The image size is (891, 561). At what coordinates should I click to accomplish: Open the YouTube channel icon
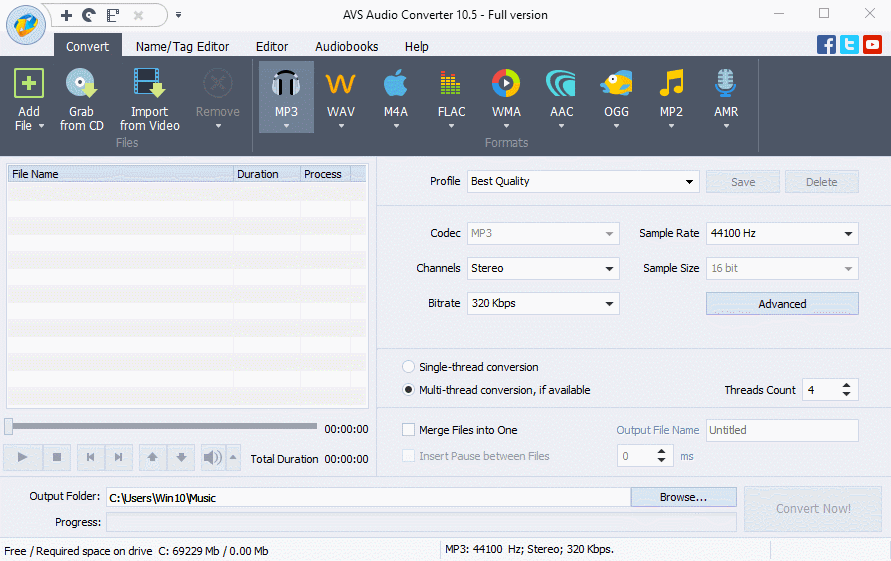(872, 44)
